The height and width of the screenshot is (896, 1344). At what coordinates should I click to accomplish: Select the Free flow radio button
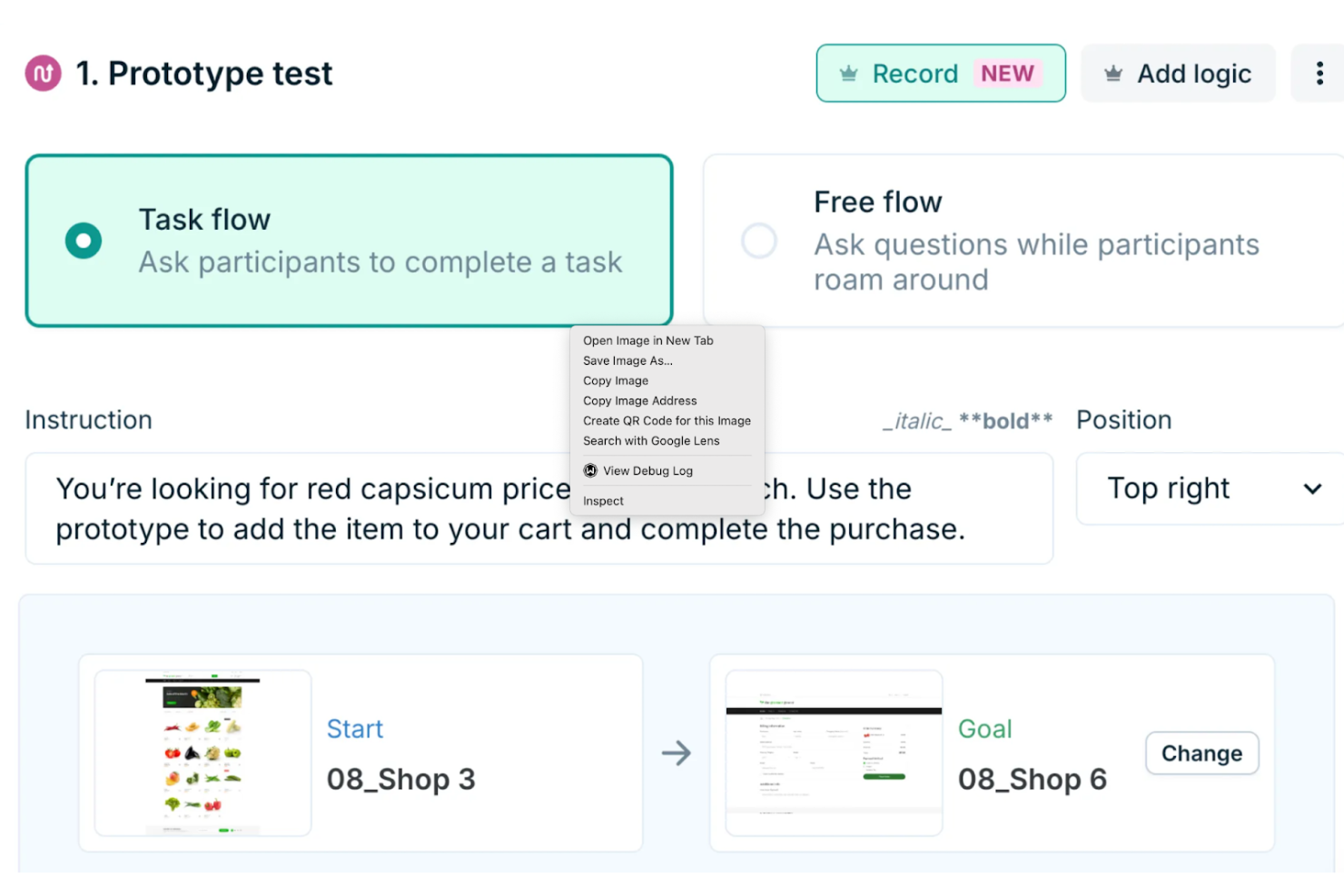coord(759,241)
